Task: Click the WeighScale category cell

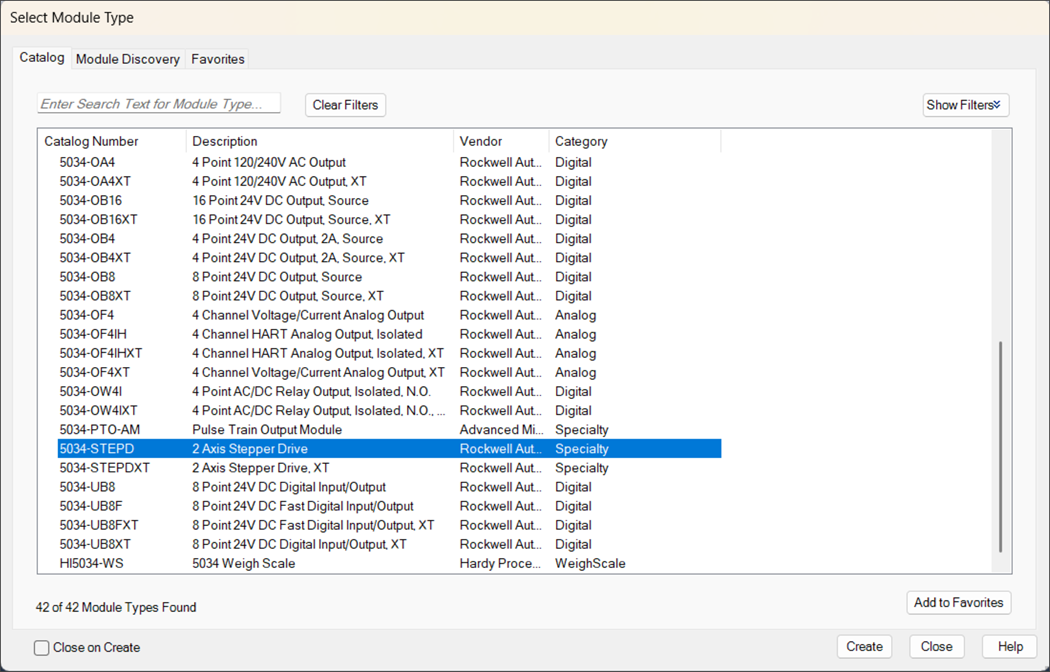Action: 590,564
